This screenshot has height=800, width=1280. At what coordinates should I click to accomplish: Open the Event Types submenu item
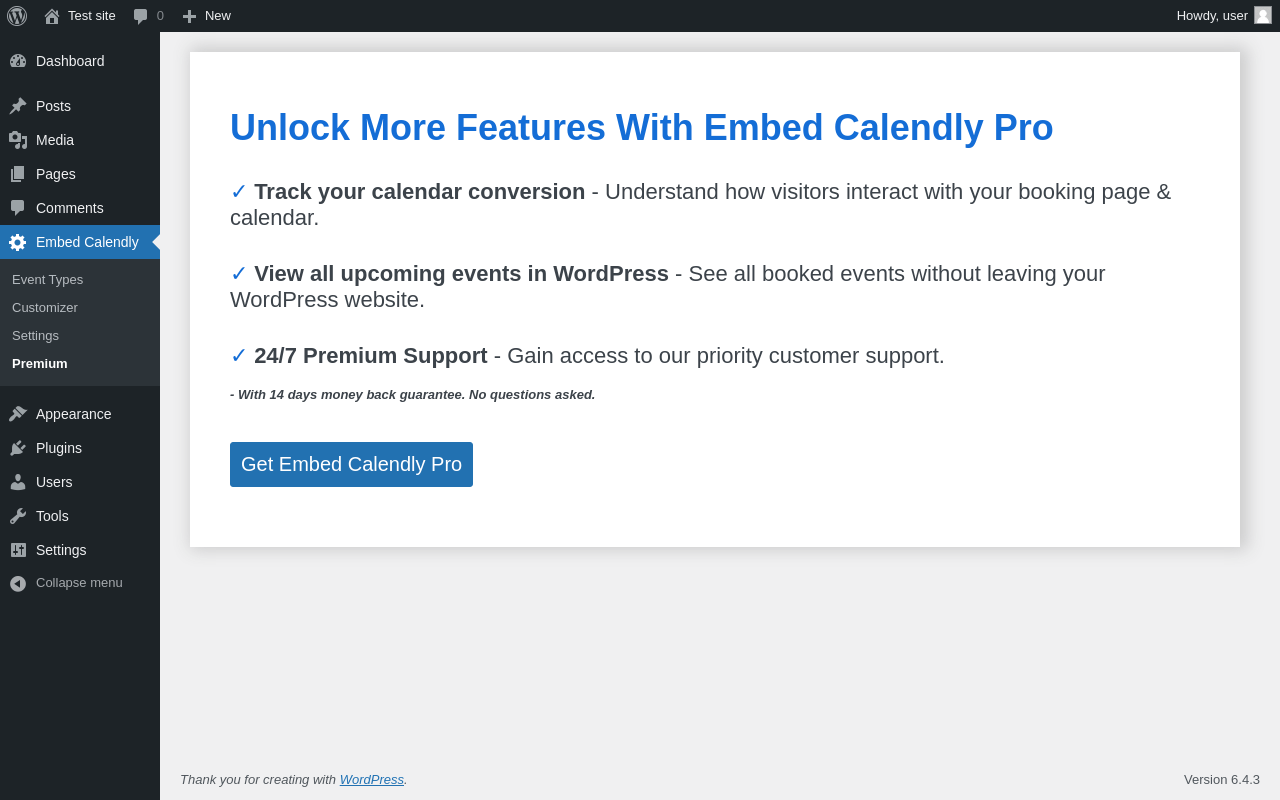click(x=47, y=280)
